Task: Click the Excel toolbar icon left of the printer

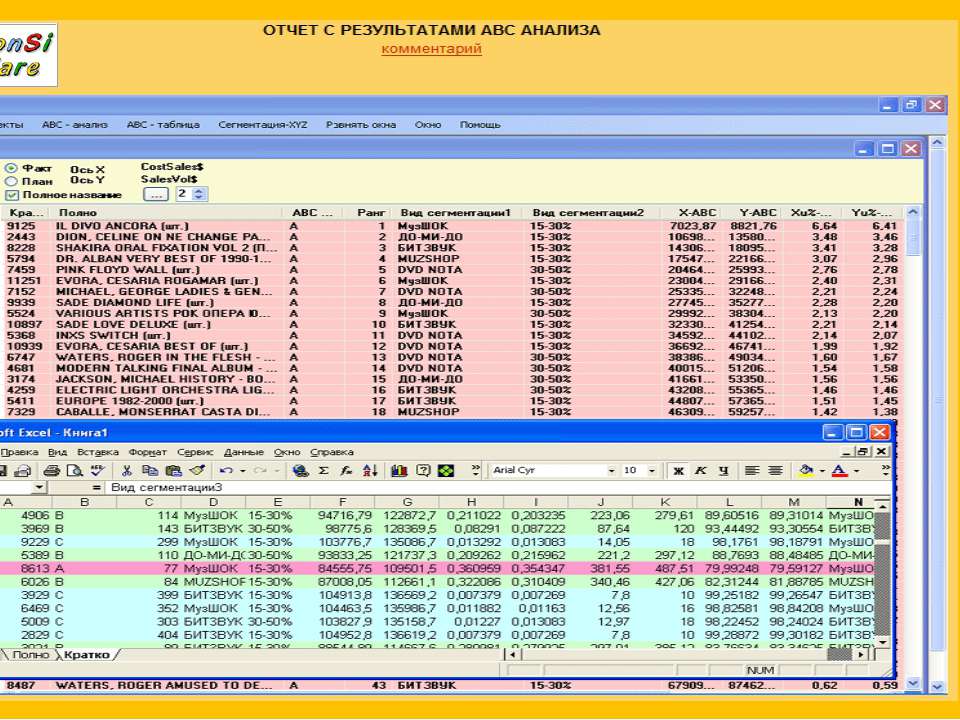Action: [22, 470]
